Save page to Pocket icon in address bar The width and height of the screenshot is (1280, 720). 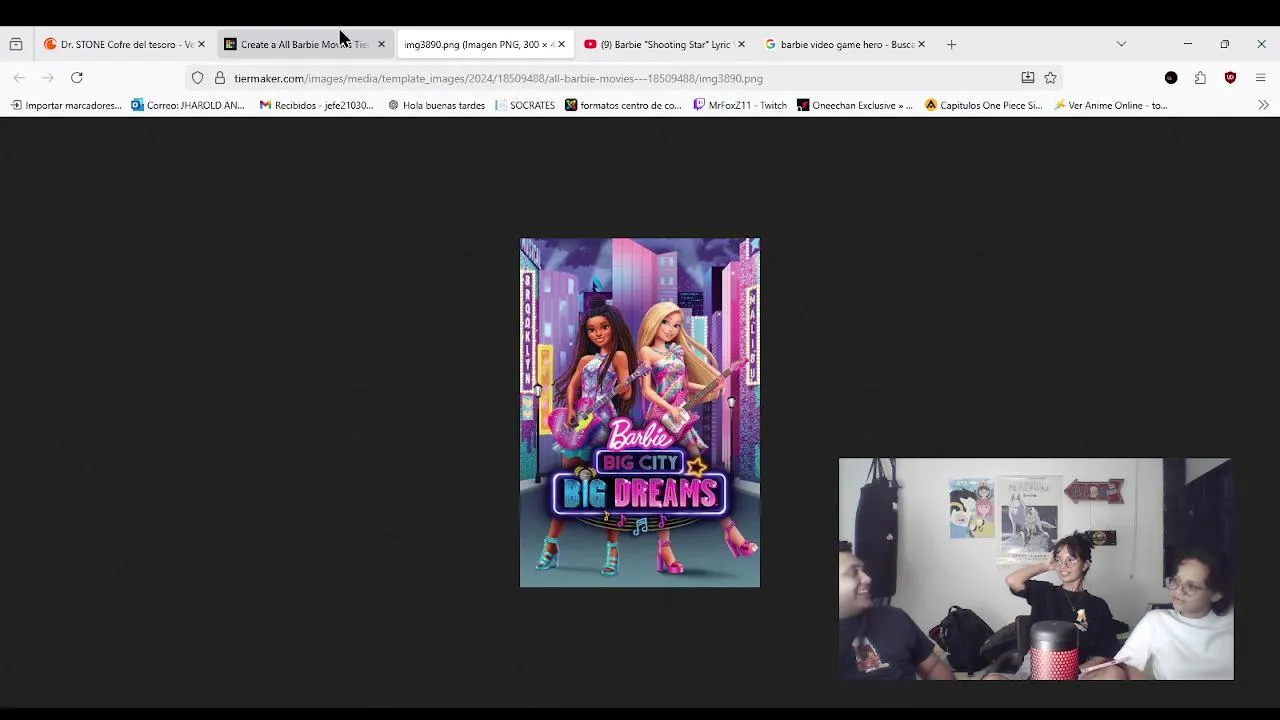[x=1027, y=78]
